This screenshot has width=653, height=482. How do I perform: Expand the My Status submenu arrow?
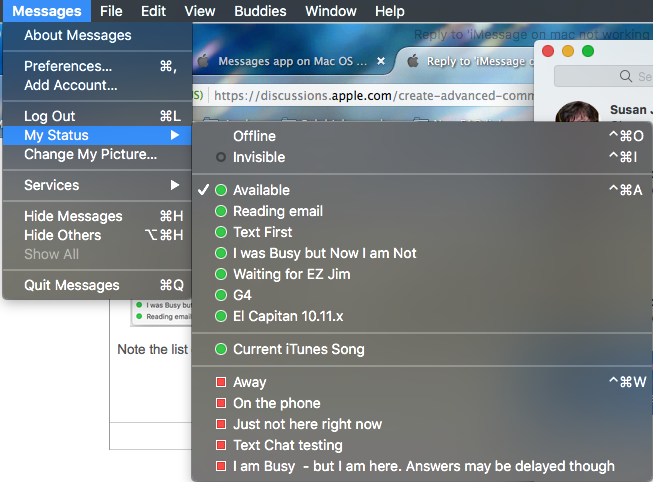pos(175,135)
